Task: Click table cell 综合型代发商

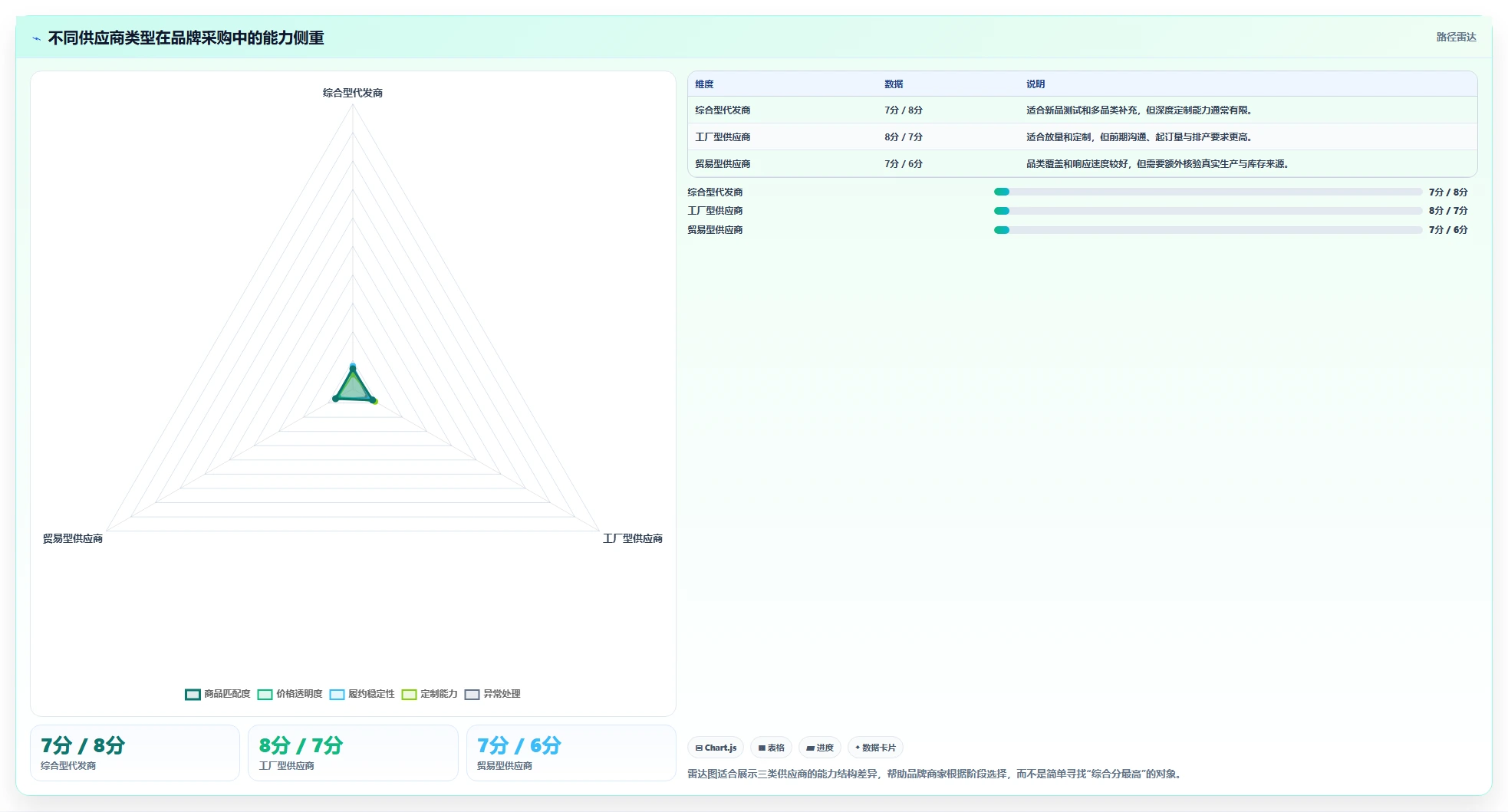Action: tap(723, 110)
